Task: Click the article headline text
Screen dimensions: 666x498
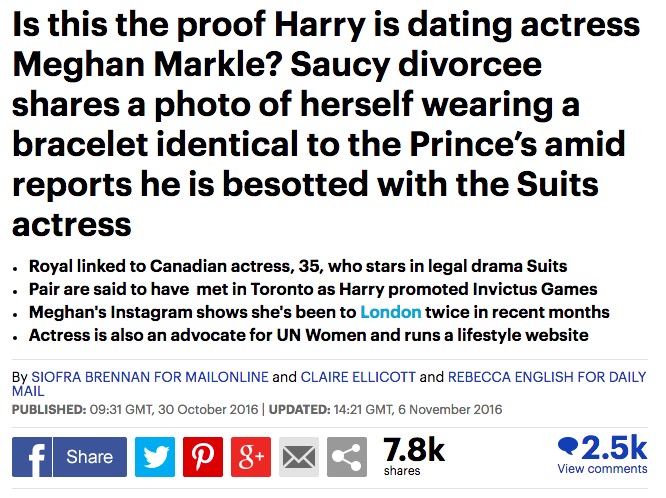Action: pyautogui.click(x=327, y=124)
